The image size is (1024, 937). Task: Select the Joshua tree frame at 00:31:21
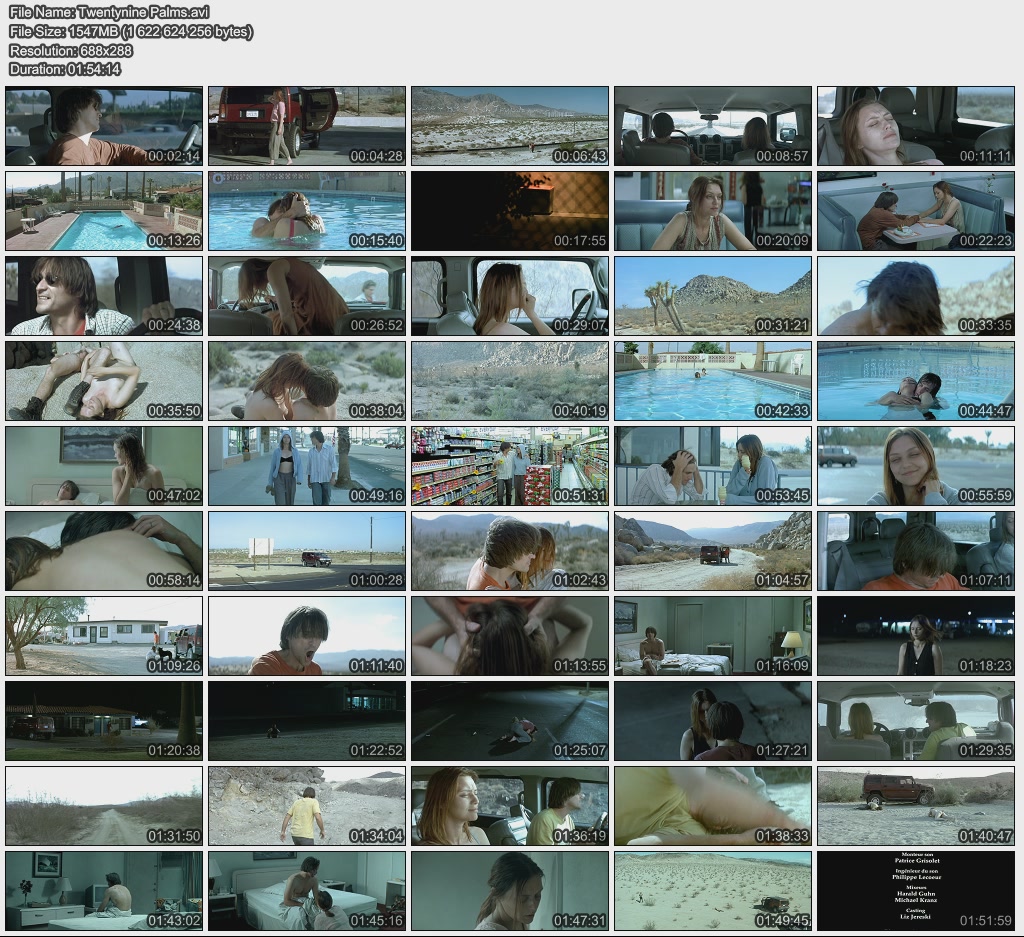coord(713,296)
